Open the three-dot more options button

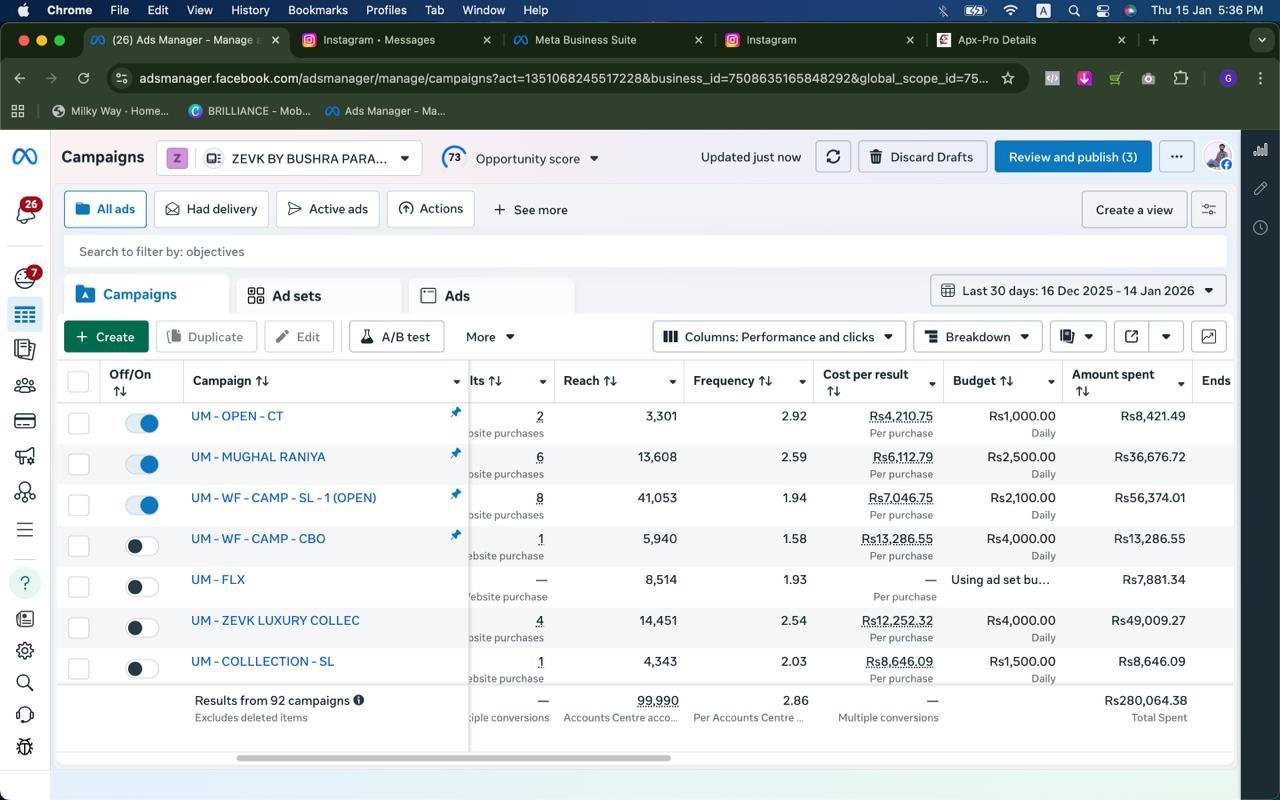(1176, 157)
